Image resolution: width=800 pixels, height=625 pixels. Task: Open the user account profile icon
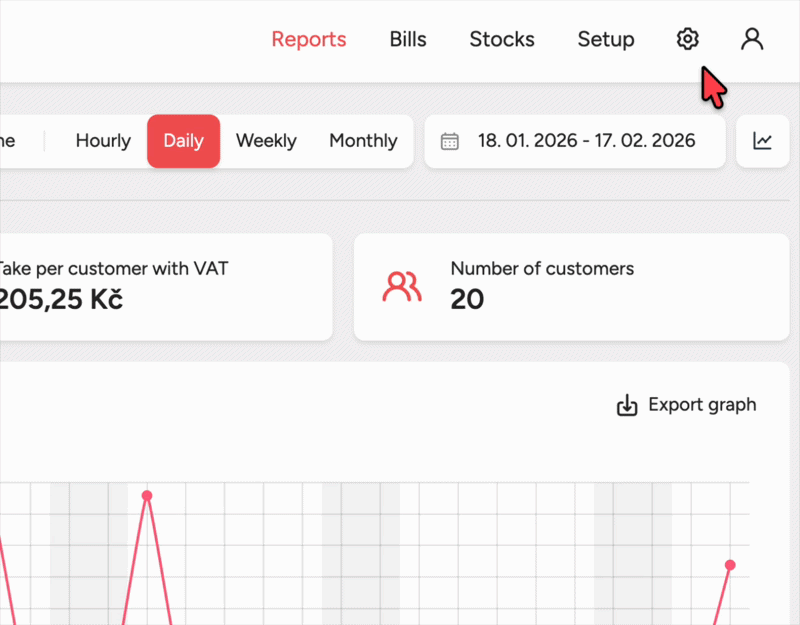[x=752, y=39]
